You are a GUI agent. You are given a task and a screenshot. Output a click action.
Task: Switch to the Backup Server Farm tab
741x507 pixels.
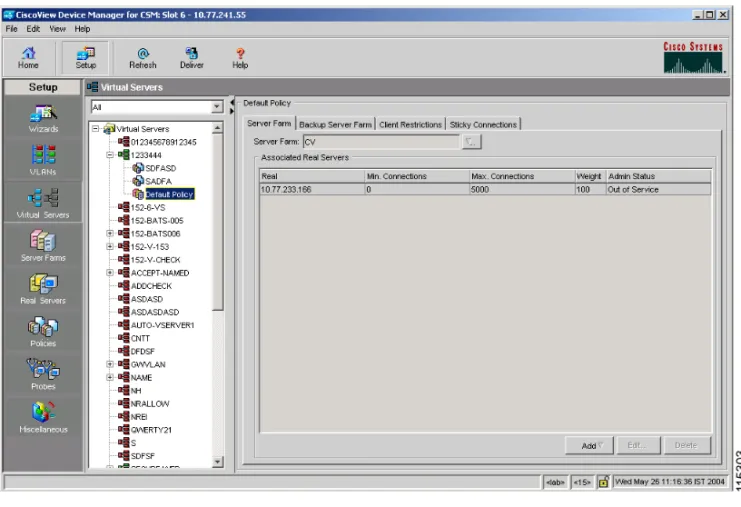[336, 124]
